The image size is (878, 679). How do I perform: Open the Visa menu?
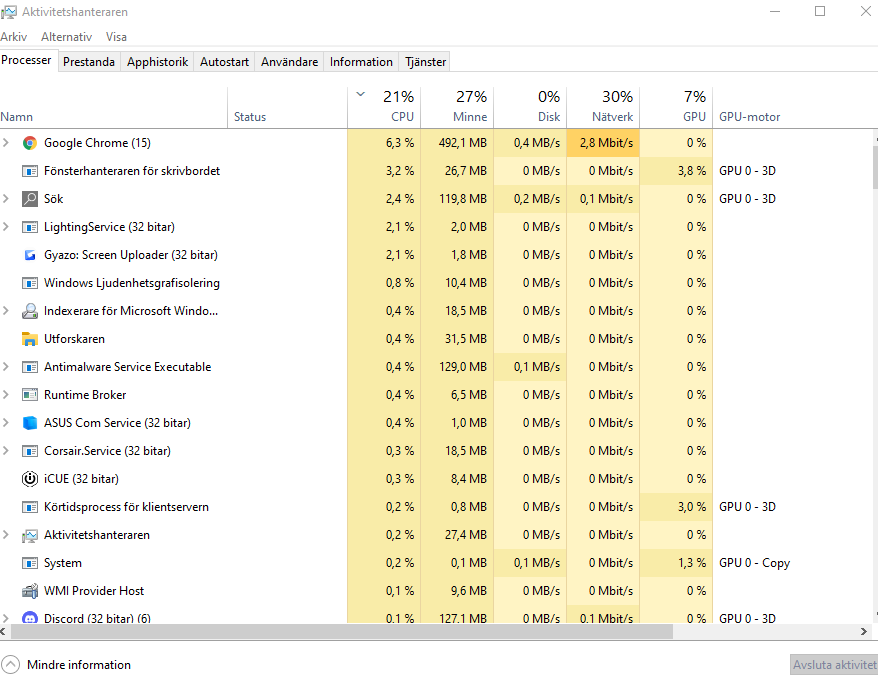coord(116,36)
